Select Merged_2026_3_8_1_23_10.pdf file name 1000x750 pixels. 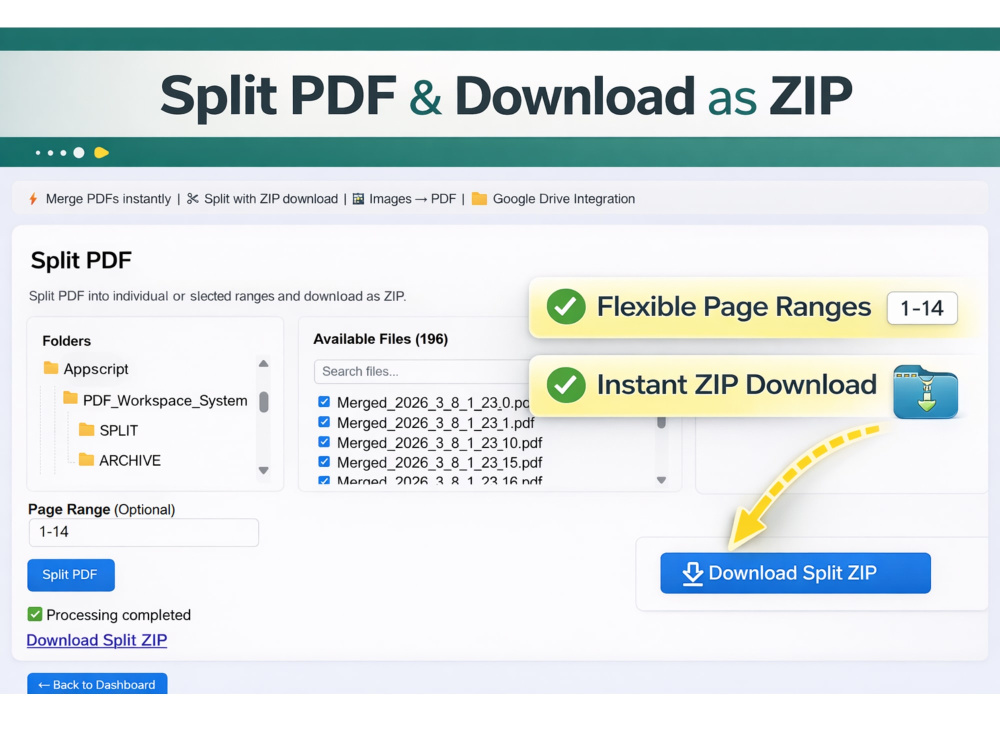click(439, 443)
